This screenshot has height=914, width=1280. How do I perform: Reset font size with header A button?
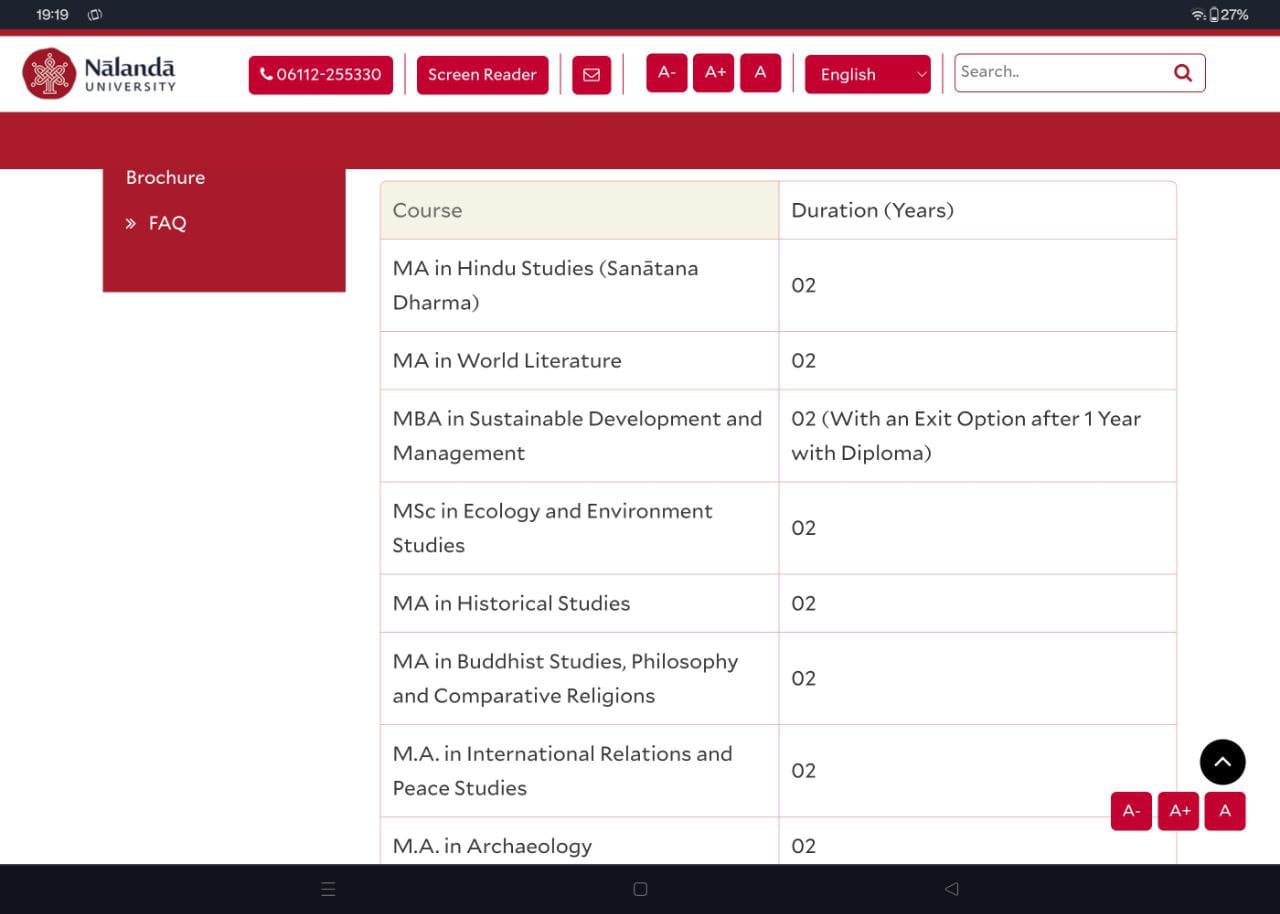[x=760, y=73]
